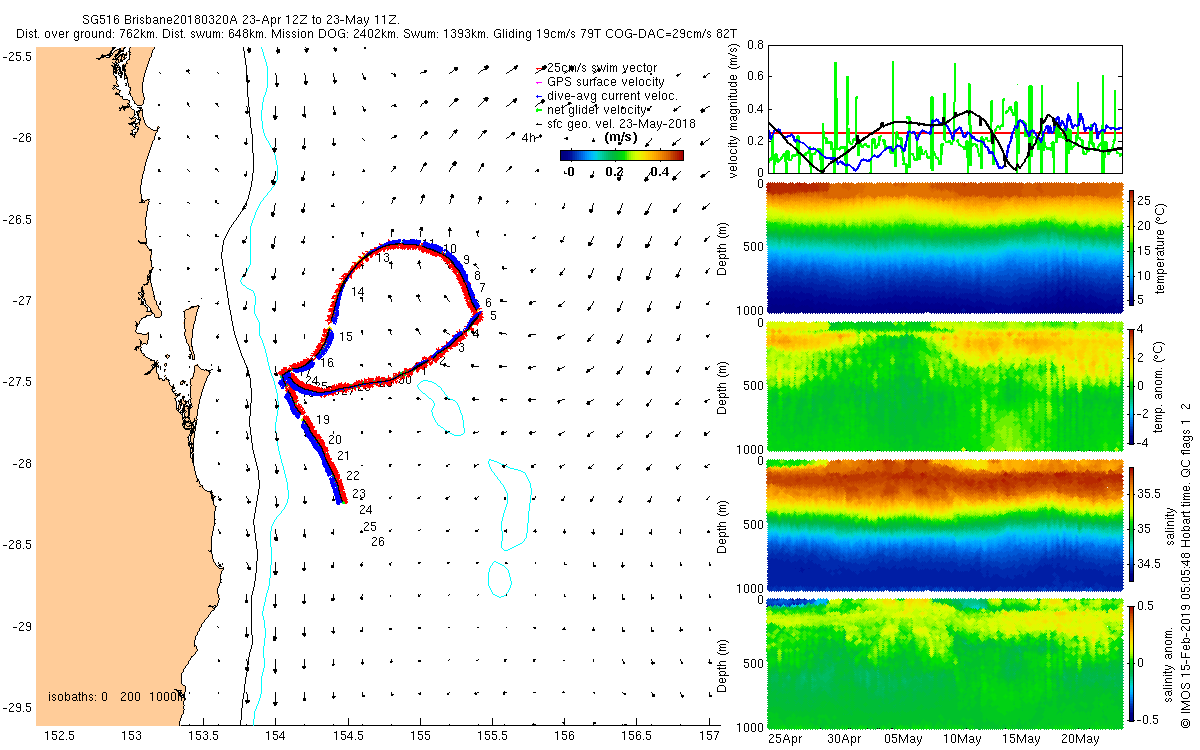Click the temp. anom. colorbar

pos(1132,385)
